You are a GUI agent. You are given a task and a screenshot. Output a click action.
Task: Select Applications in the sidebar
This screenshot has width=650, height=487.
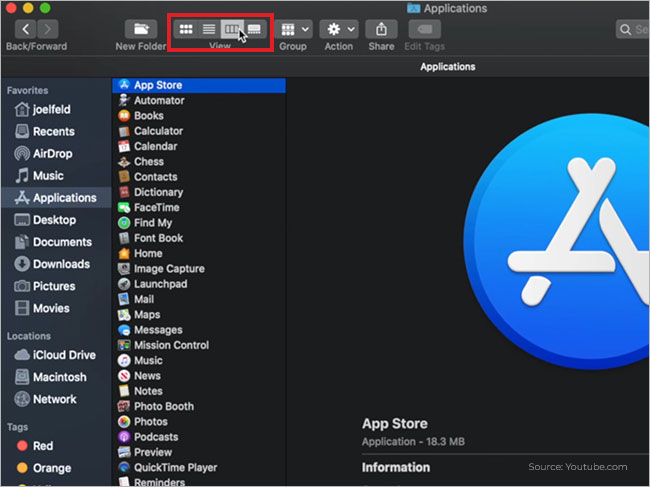coord(56,198)
